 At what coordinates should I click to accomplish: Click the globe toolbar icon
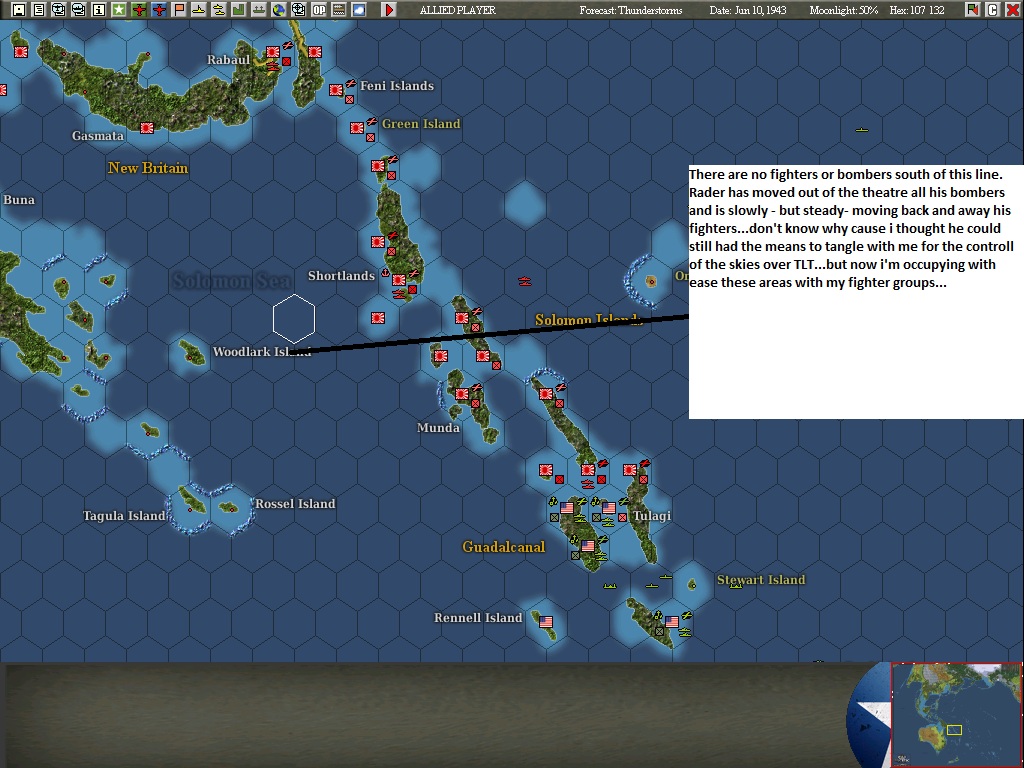click(x=279, y=10)
